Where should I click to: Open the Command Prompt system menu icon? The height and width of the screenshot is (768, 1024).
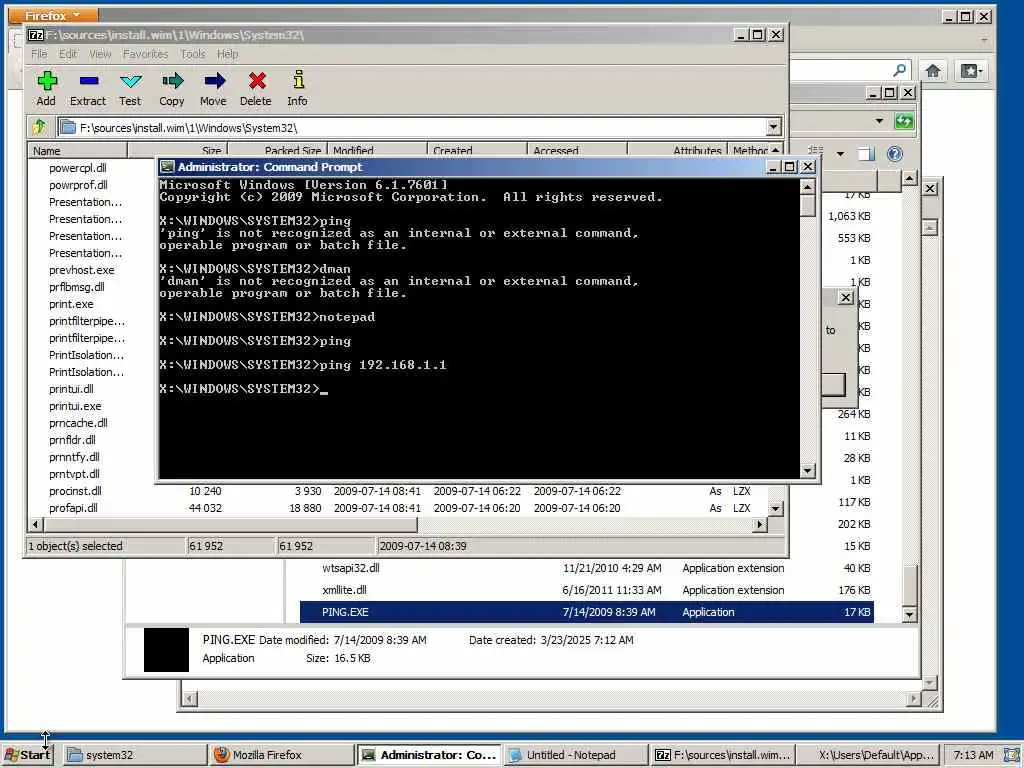coord(167,167)
